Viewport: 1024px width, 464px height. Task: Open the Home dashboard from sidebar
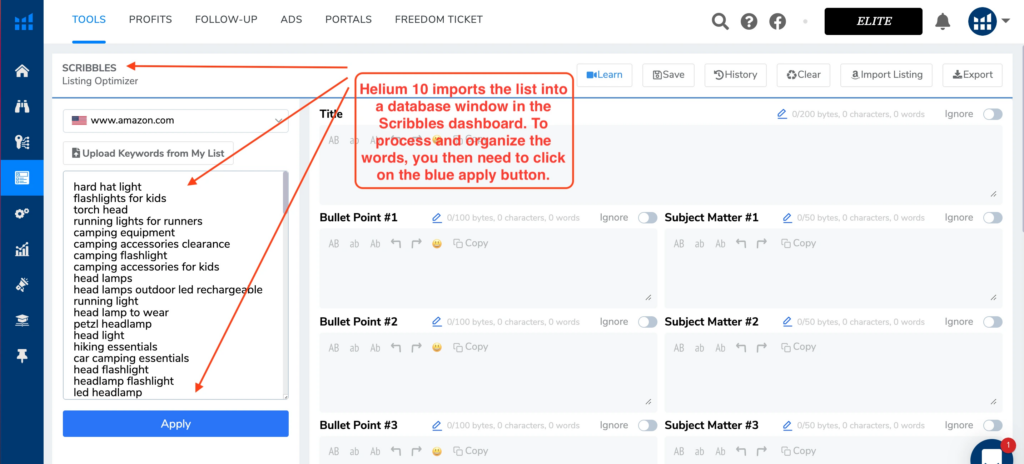point(22,71)
